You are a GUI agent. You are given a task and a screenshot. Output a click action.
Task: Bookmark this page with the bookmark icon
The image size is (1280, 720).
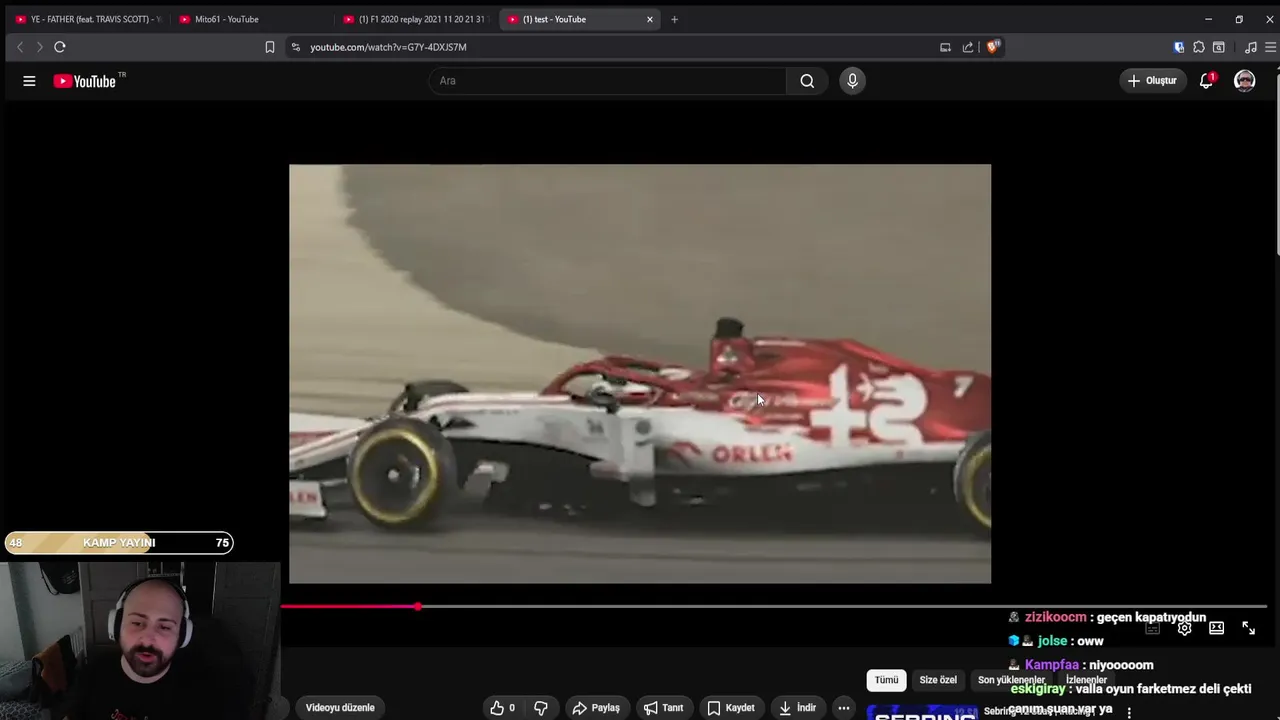click(x=270, y=47)
